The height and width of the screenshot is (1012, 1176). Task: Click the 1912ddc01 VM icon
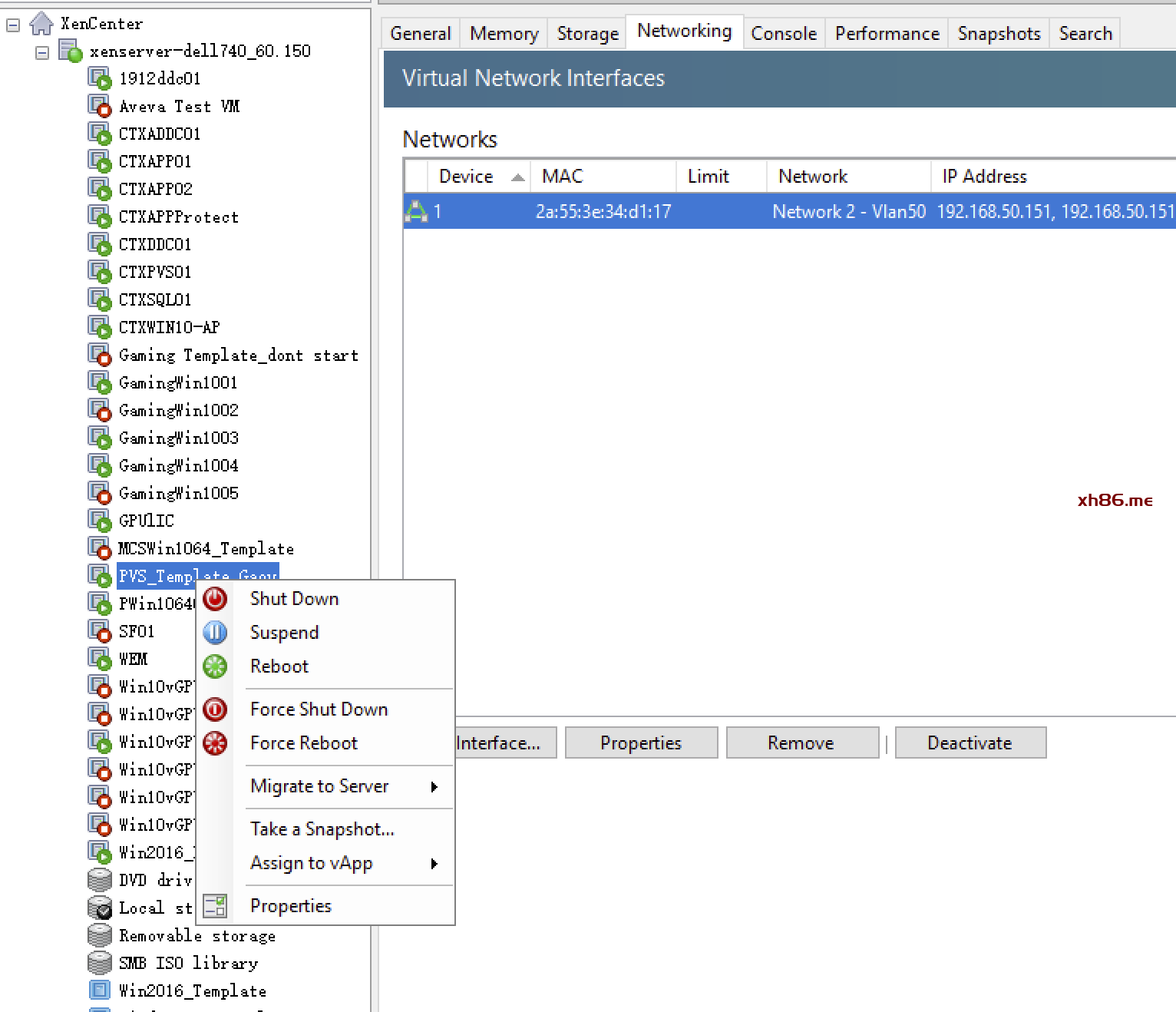(x=100, y=78)
